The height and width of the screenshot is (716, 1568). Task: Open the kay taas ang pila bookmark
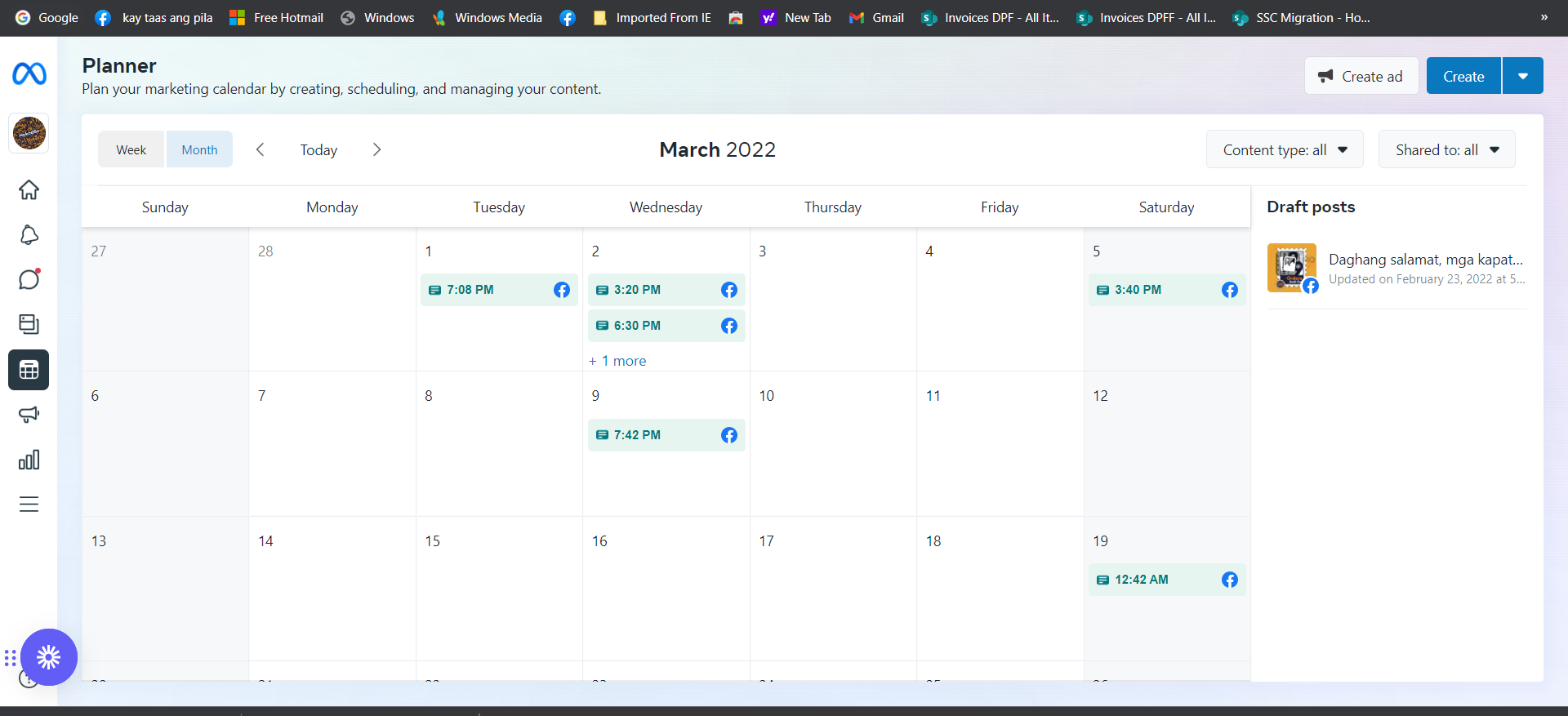point(154,18)
